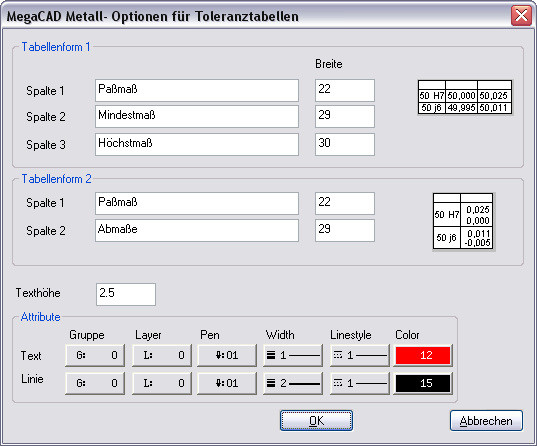Click the Höchstmaß width field showing 30
The height and width of the screenshot is (446, 537).
345,144
